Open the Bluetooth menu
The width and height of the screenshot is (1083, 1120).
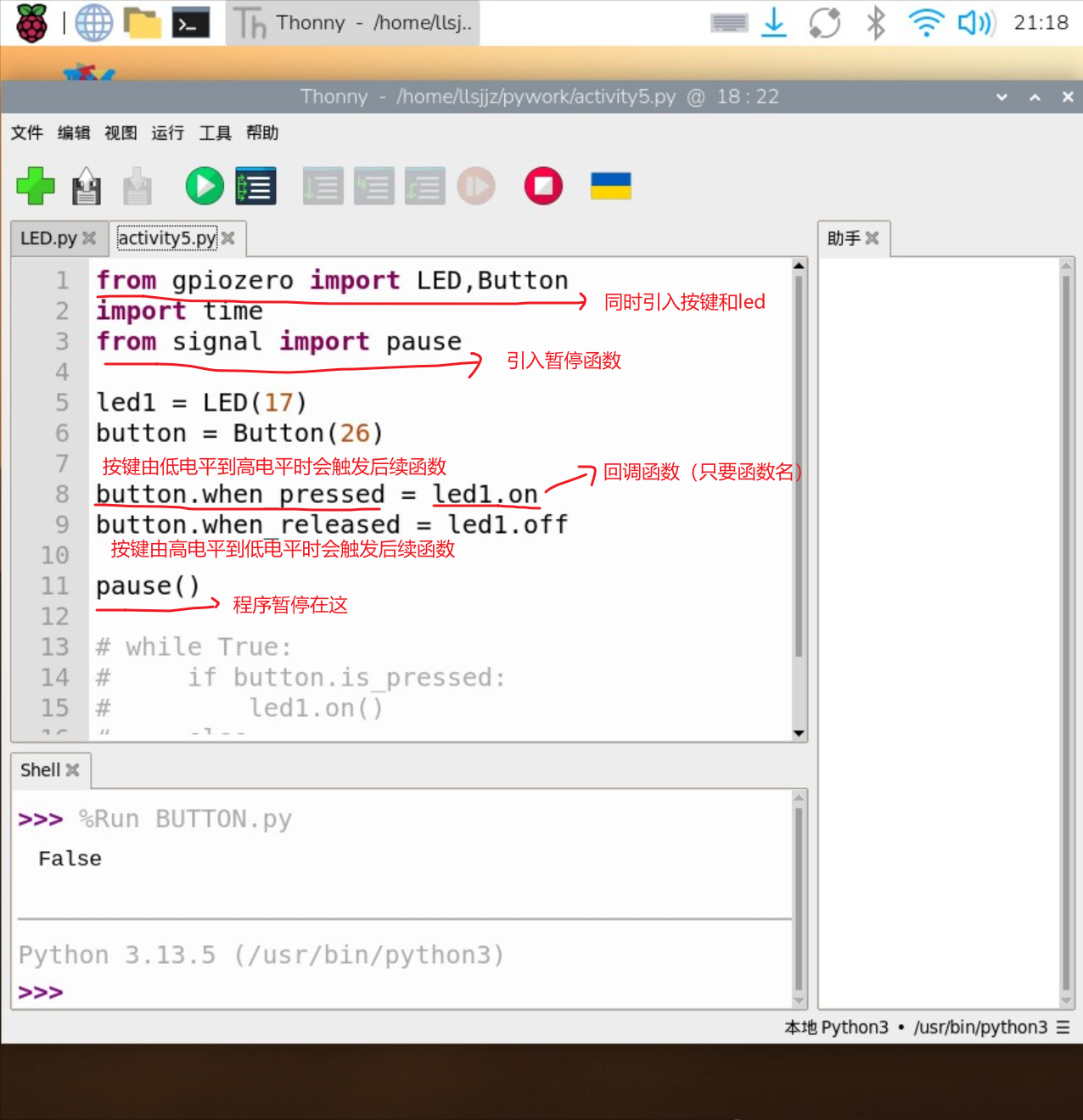875,23
